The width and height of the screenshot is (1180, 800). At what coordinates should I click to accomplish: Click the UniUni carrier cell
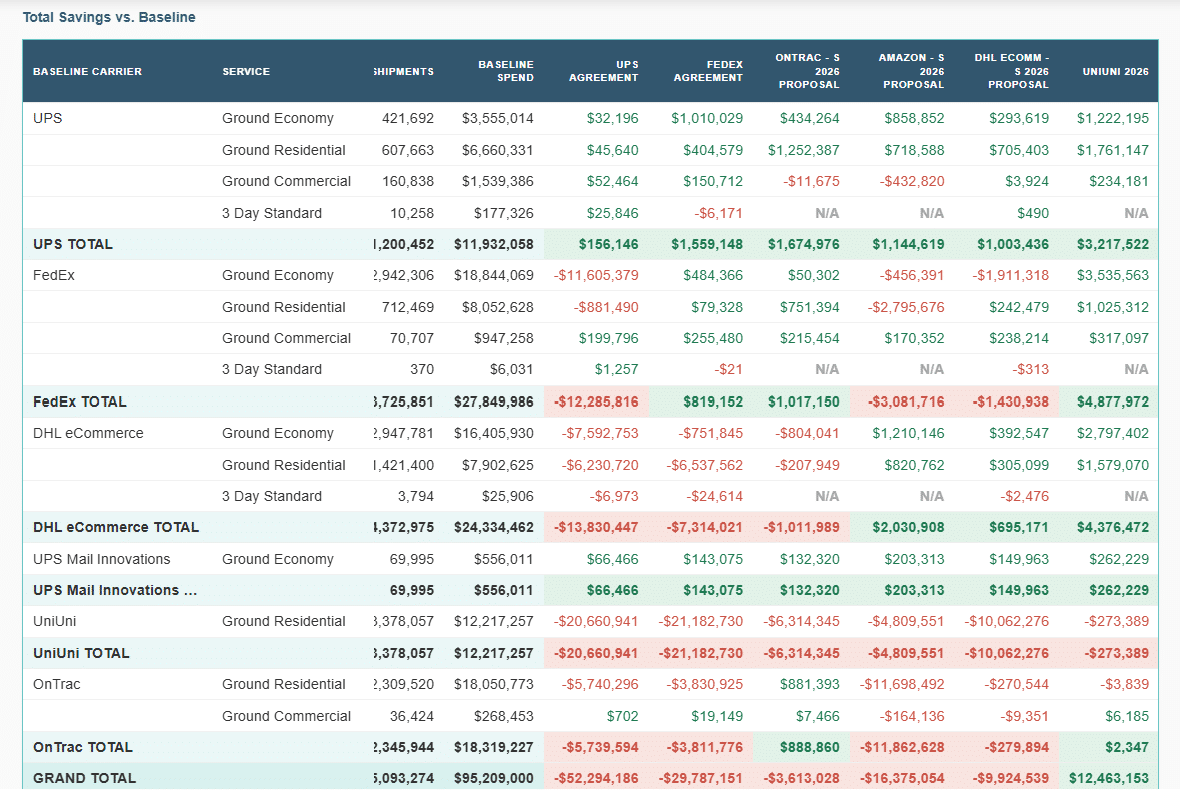point(54,622)
